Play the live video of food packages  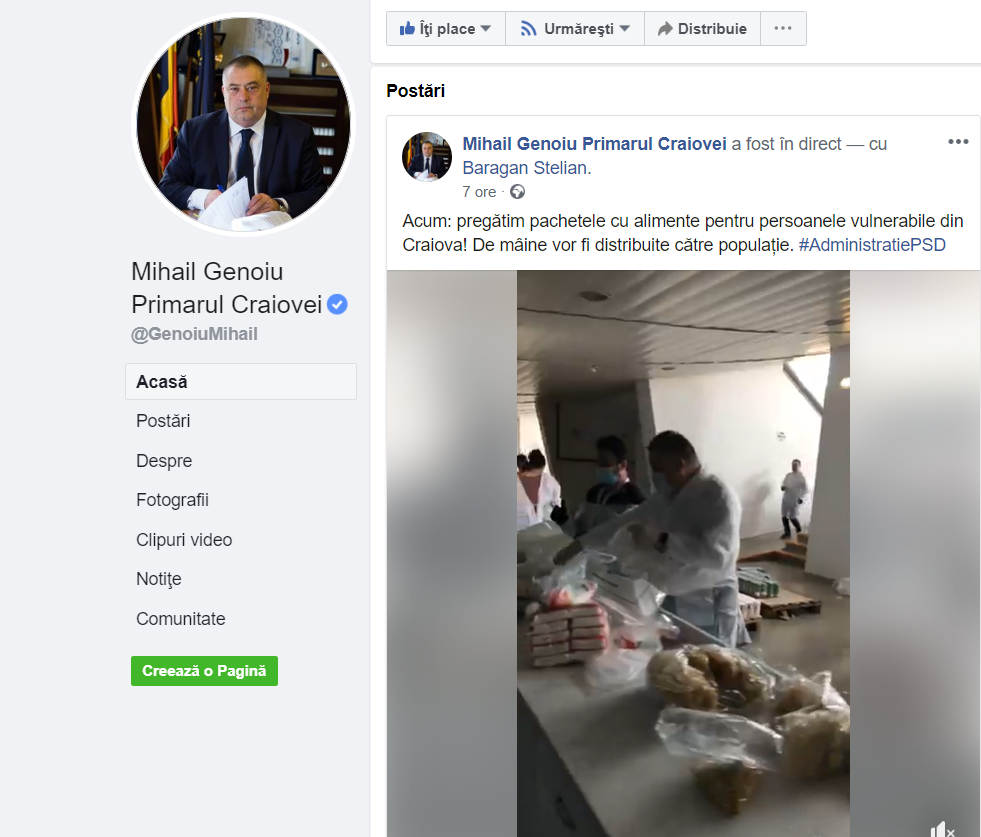(x=683, y=550)
